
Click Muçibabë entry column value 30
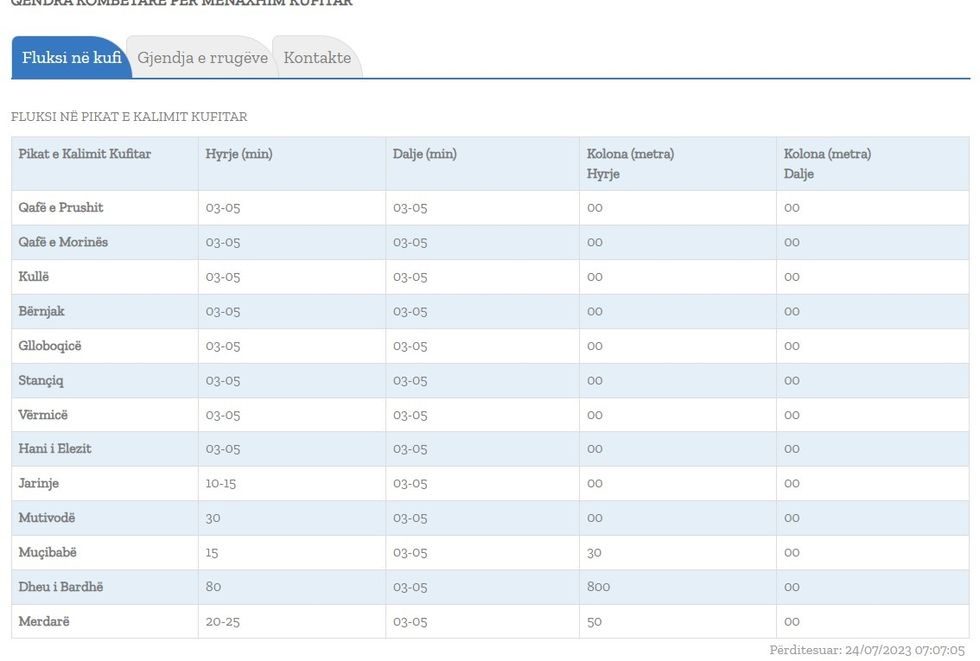(x=594, y=553)
